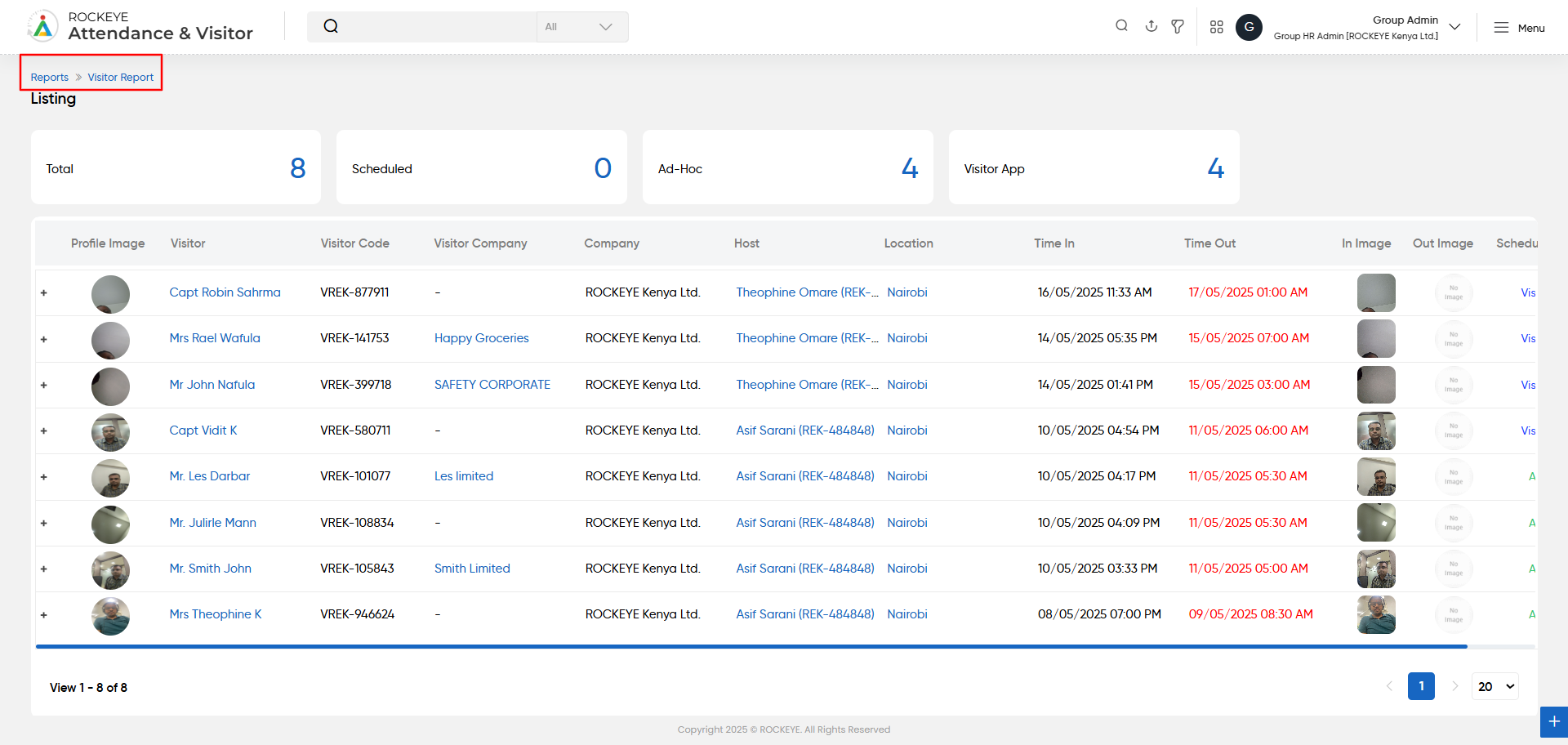The width and height of the screenshot is (1568, 745).
Task: Open the SAFETY CORPORATE company link
Action: point(492,385)
